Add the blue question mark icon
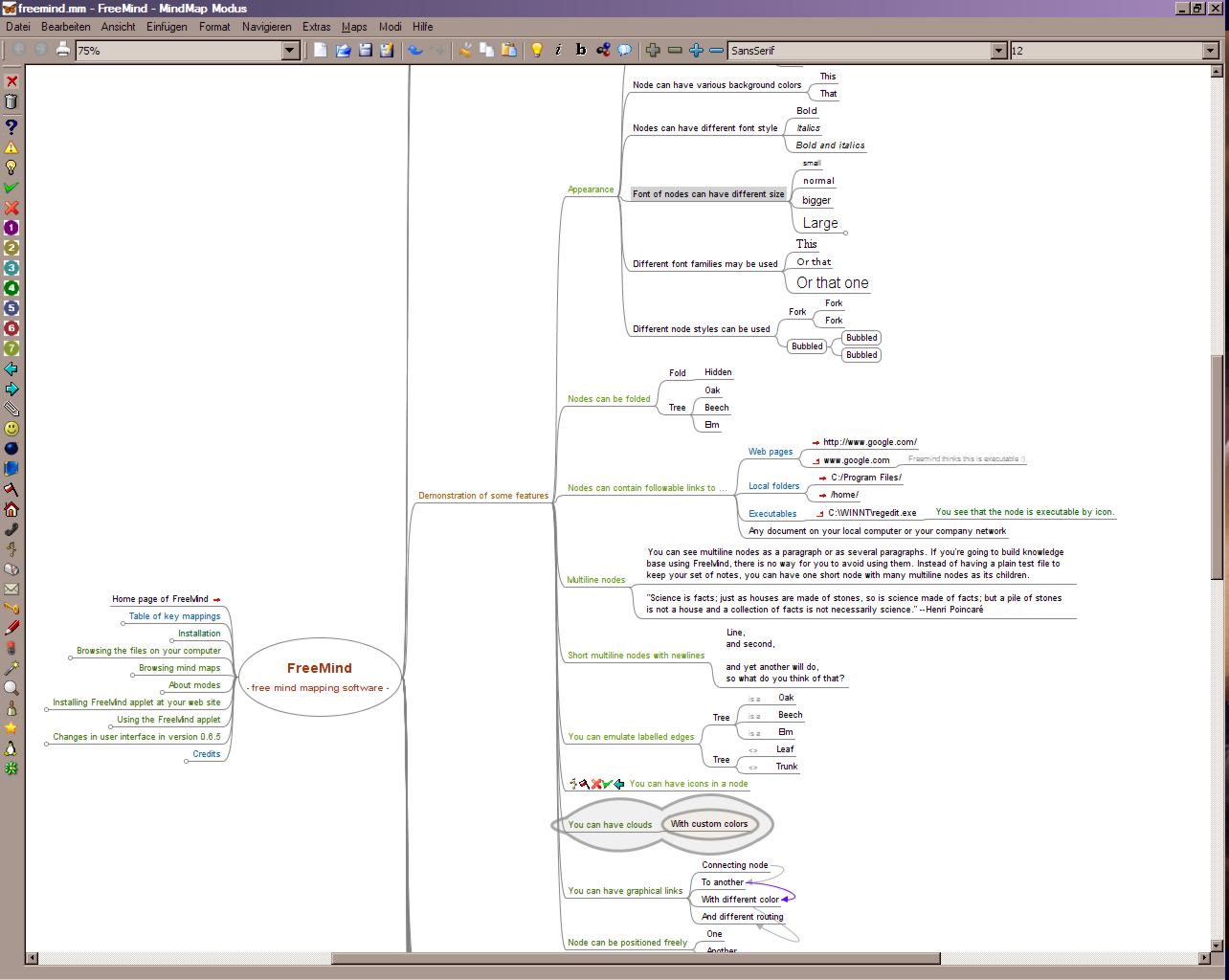The image size is (1229, 980). point(11,125)
